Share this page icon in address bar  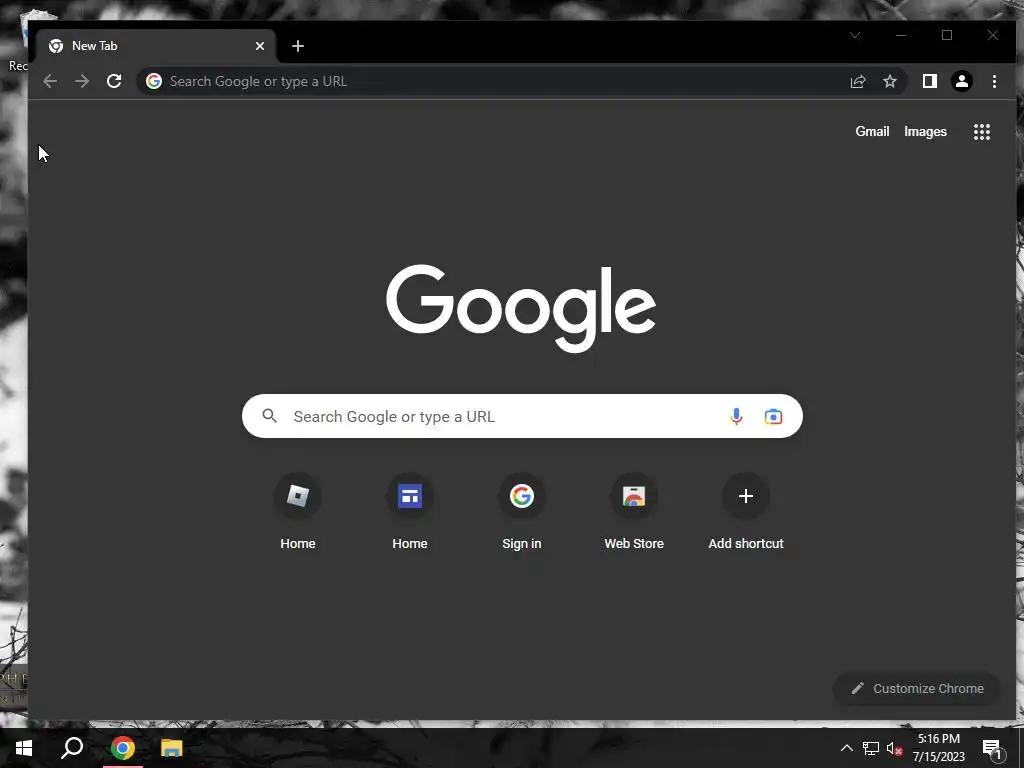pyautogui.click(x=857, y=81)
